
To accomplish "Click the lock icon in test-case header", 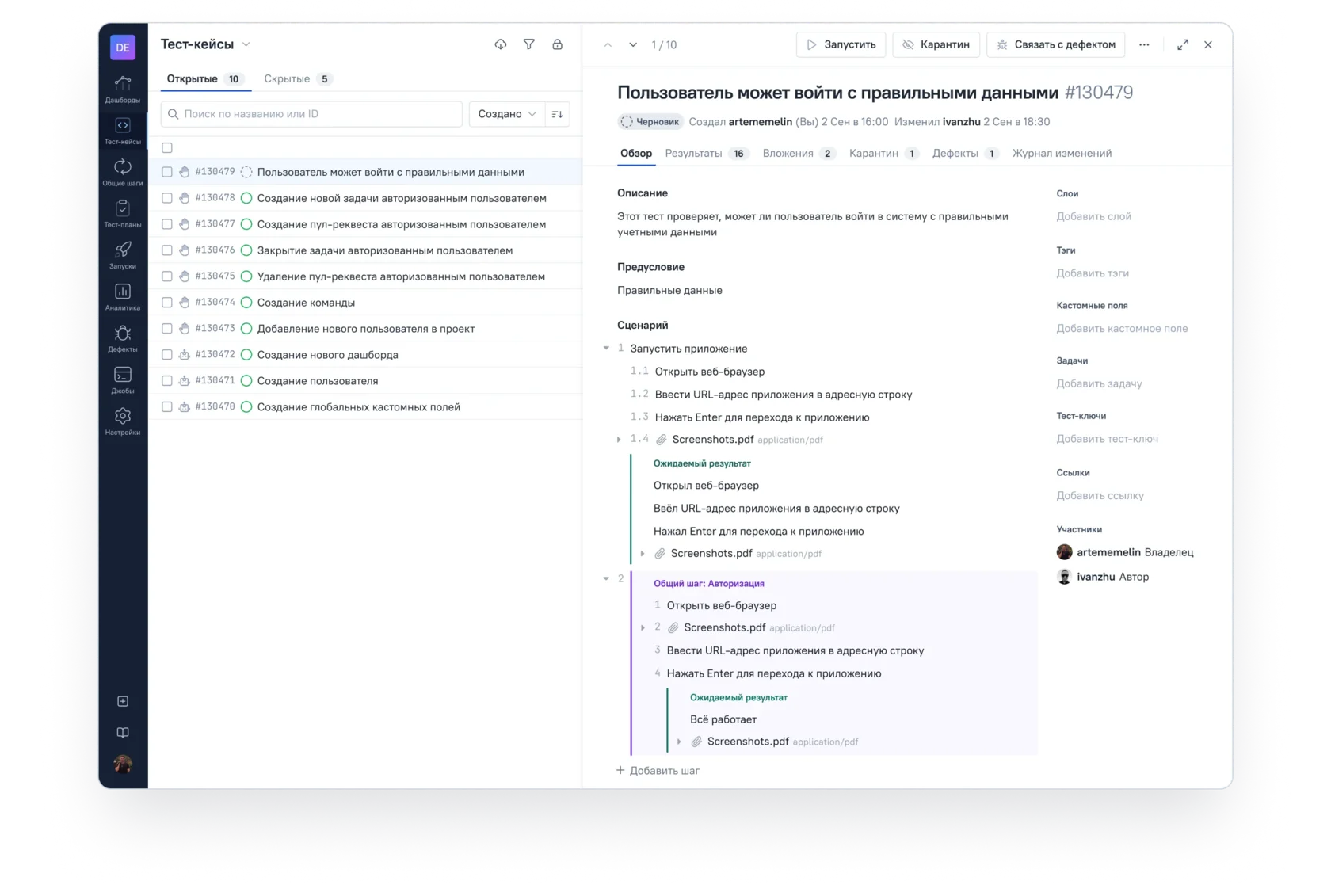I will [558, 44].
